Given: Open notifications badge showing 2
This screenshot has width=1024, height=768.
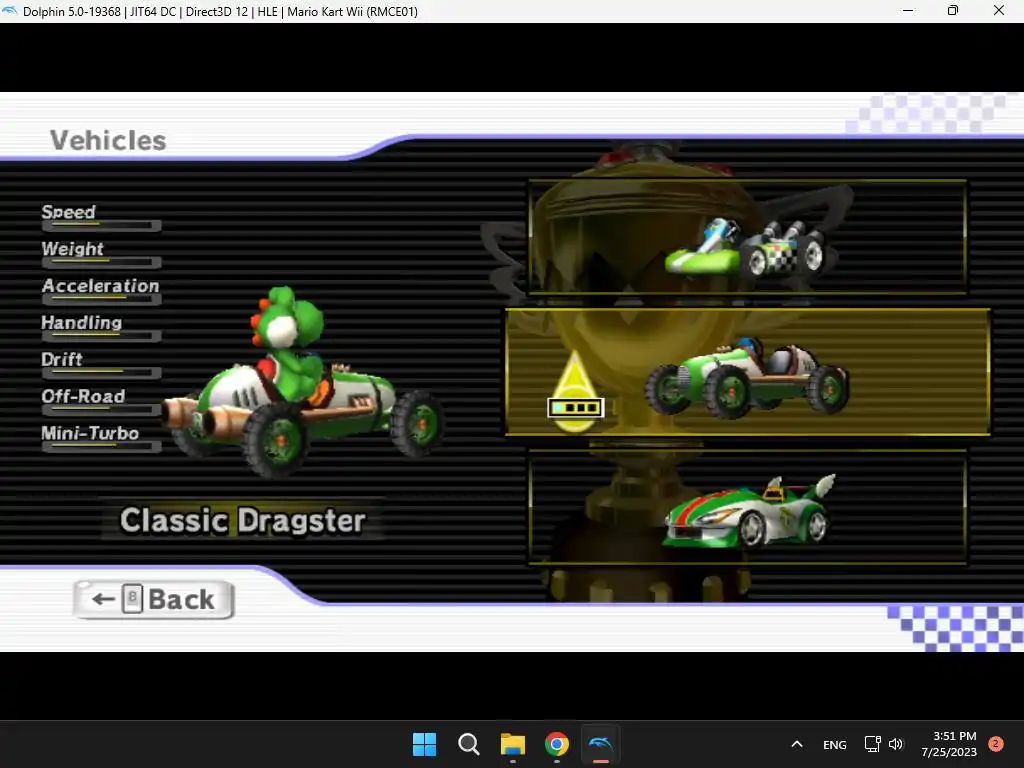Looking at the screenshot, I should coord(996,744).
